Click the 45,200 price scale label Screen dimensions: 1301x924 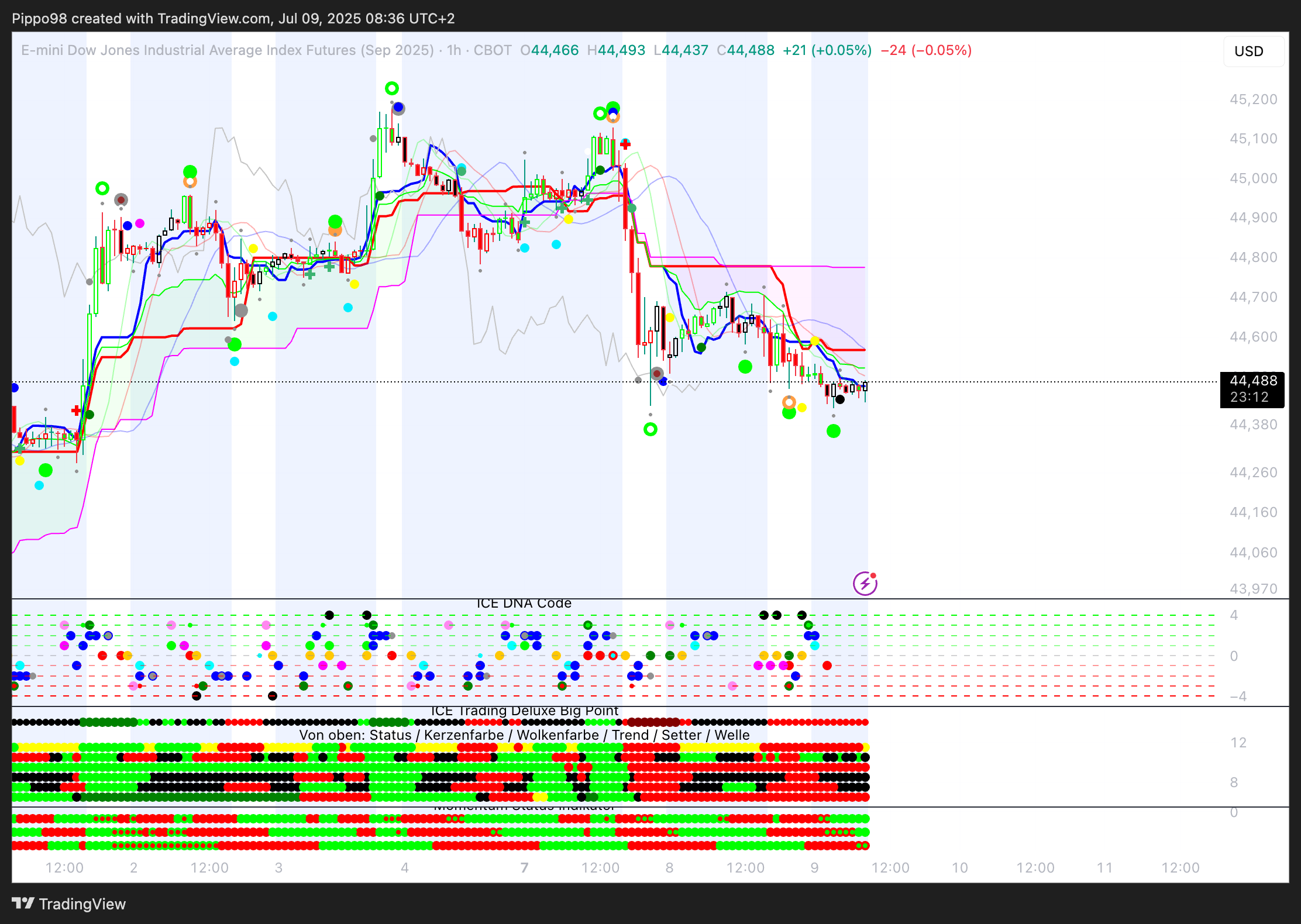pyautogui.click(x=1253, y=99)
